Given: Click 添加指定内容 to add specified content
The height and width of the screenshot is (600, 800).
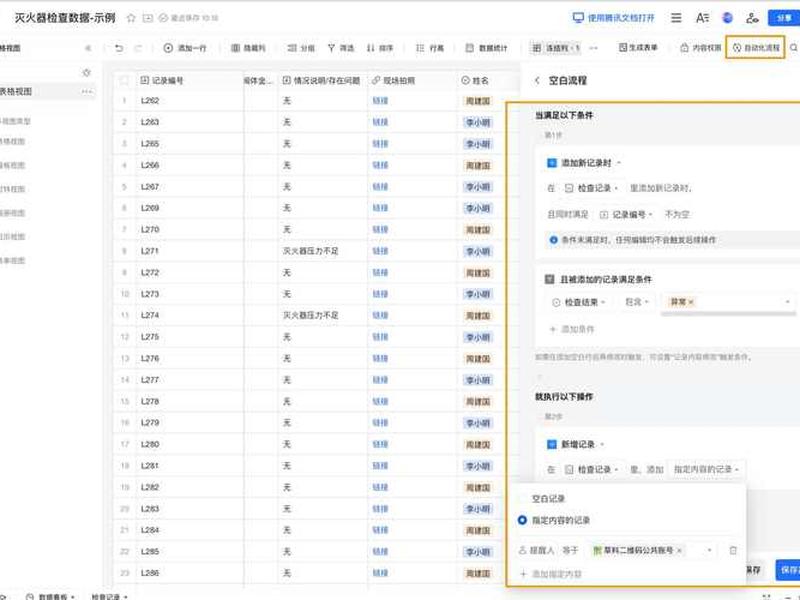Looking at the screenshot, I should tap(551, 574).
